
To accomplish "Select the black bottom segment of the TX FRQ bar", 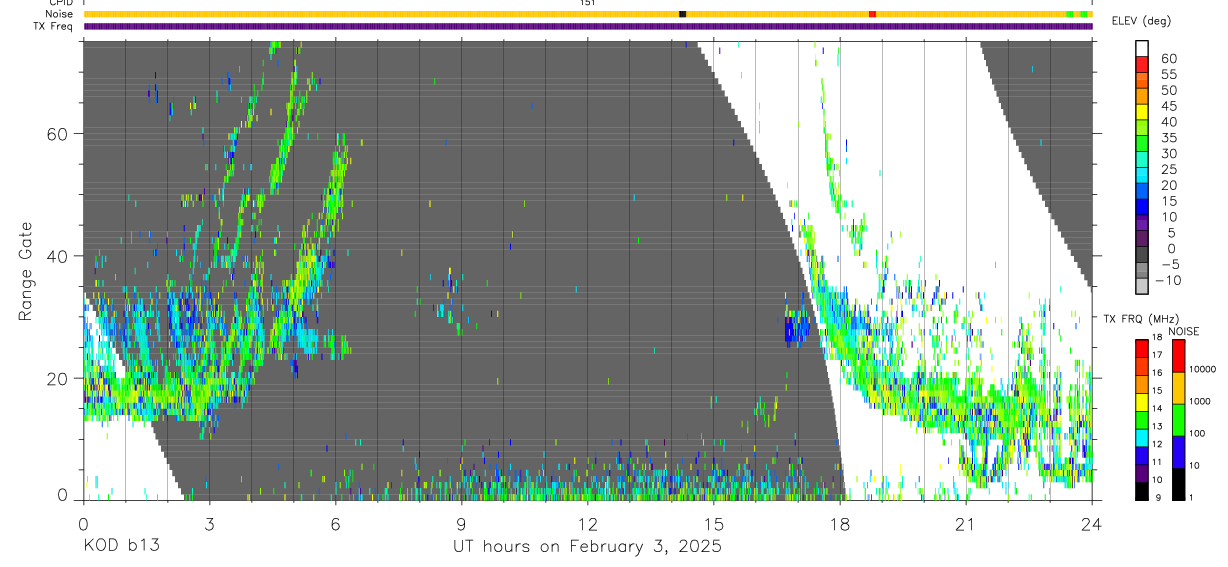I will pyautogui.click(x=1142, y=491).
